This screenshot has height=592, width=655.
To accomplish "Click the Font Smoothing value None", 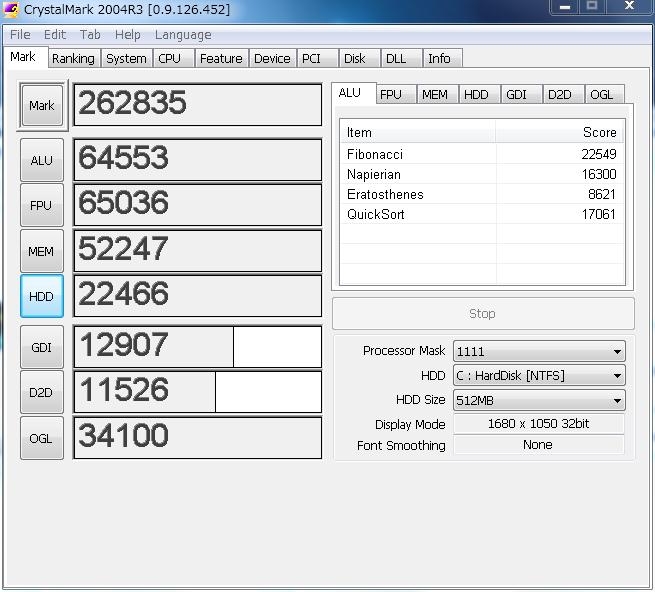I will pyautogui.click(x=538, y=445).
